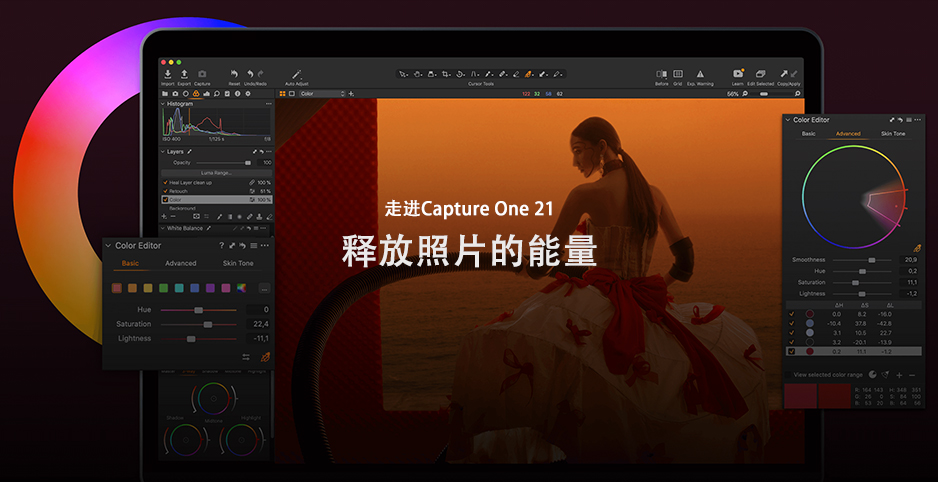Click the Edit Selected icon
This screenshot has width=938, height=482.
760,74
